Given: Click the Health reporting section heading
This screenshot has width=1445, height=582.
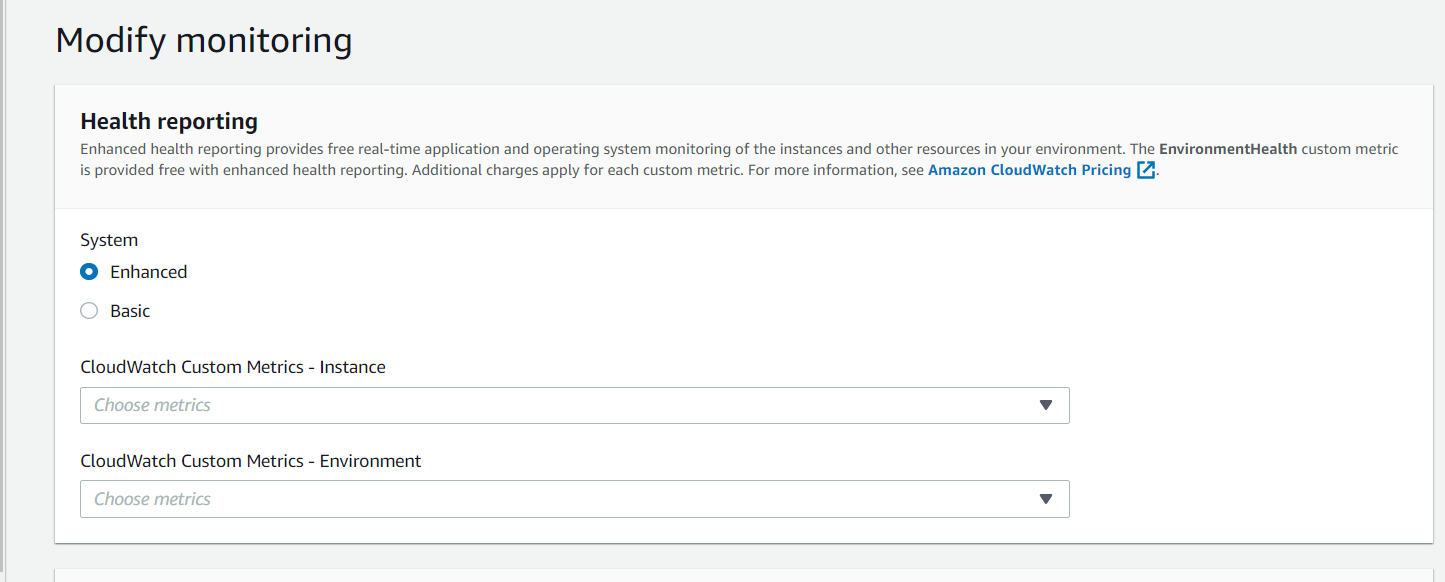Looking at the screenshot, I should coord(169,122).
